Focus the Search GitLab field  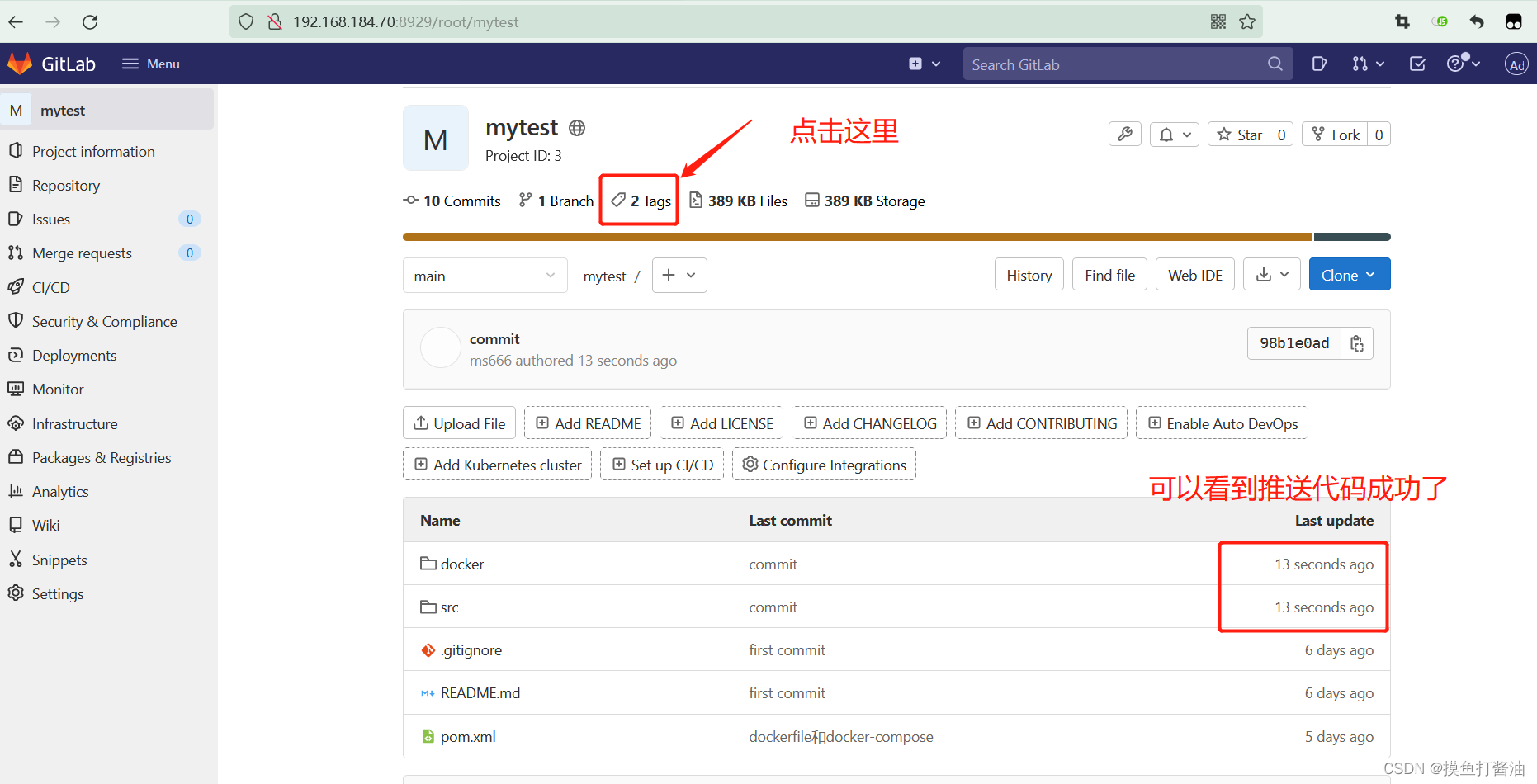[1128, 64]
